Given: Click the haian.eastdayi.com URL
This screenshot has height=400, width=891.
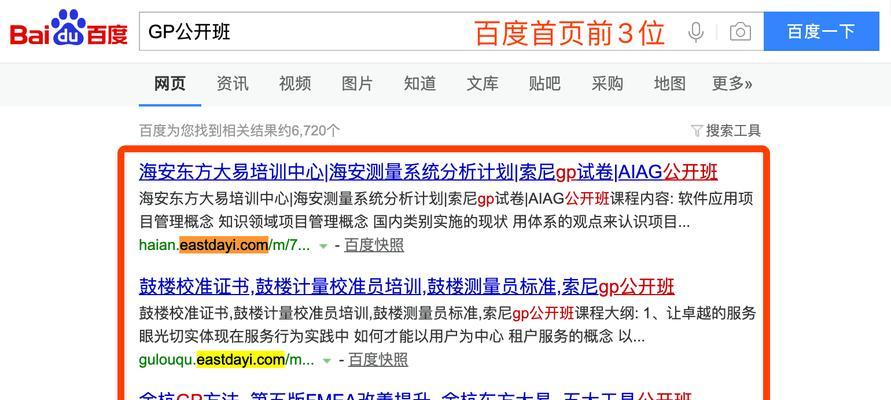Looking at the screenshot, I should (224, 245).
